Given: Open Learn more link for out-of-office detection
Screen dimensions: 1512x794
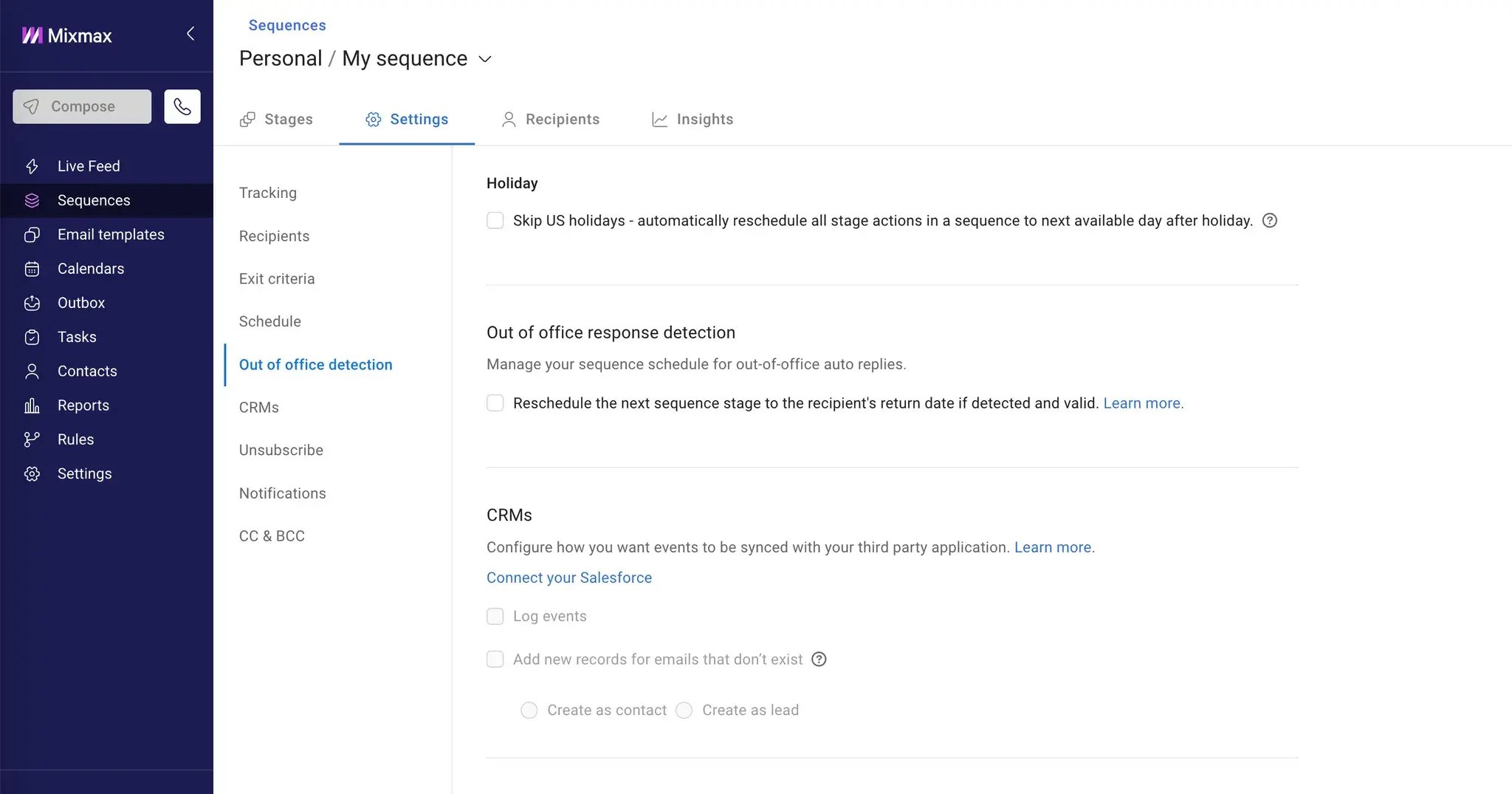Looking at the screenshot, I should click(x=1144, y=403).
